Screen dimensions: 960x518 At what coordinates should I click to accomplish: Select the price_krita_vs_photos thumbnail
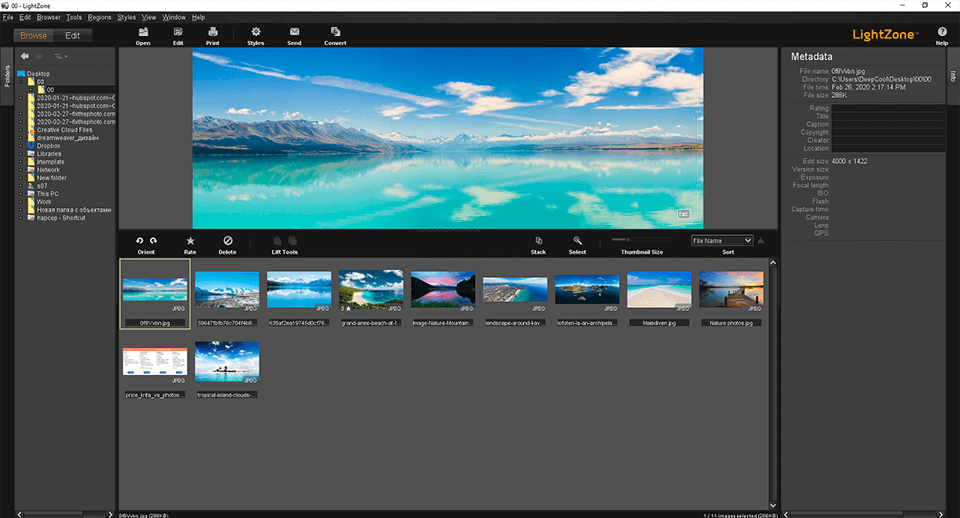click(x=154, y=363)
